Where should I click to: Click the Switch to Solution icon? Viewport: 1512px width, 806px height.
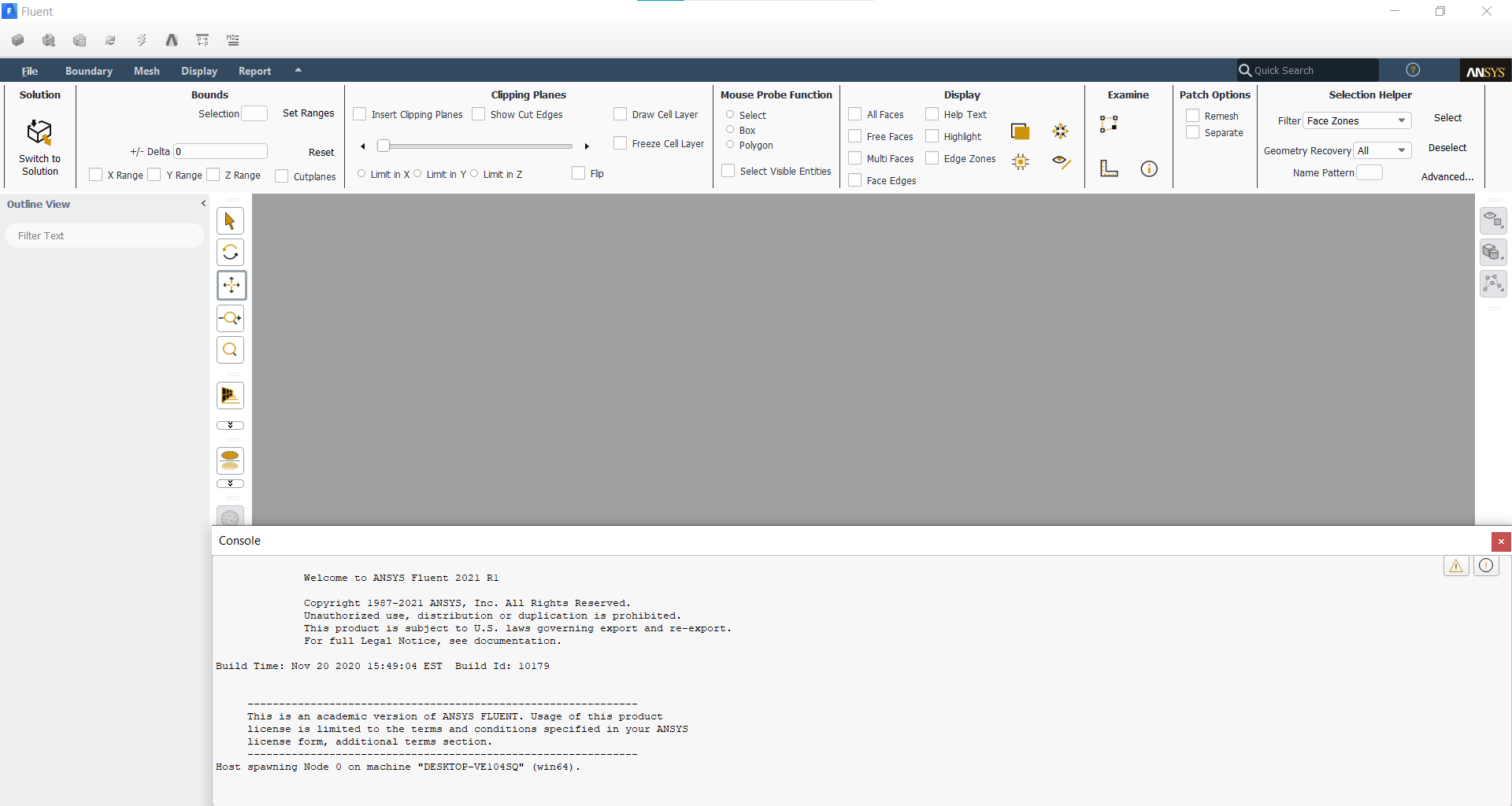pos(39,132)
